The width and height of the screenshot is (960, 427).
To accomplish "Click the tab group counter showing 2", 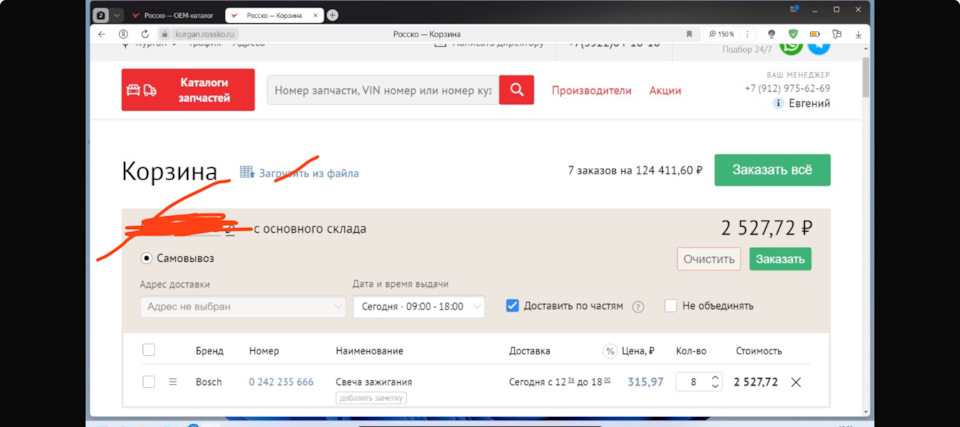I will 102,15.
